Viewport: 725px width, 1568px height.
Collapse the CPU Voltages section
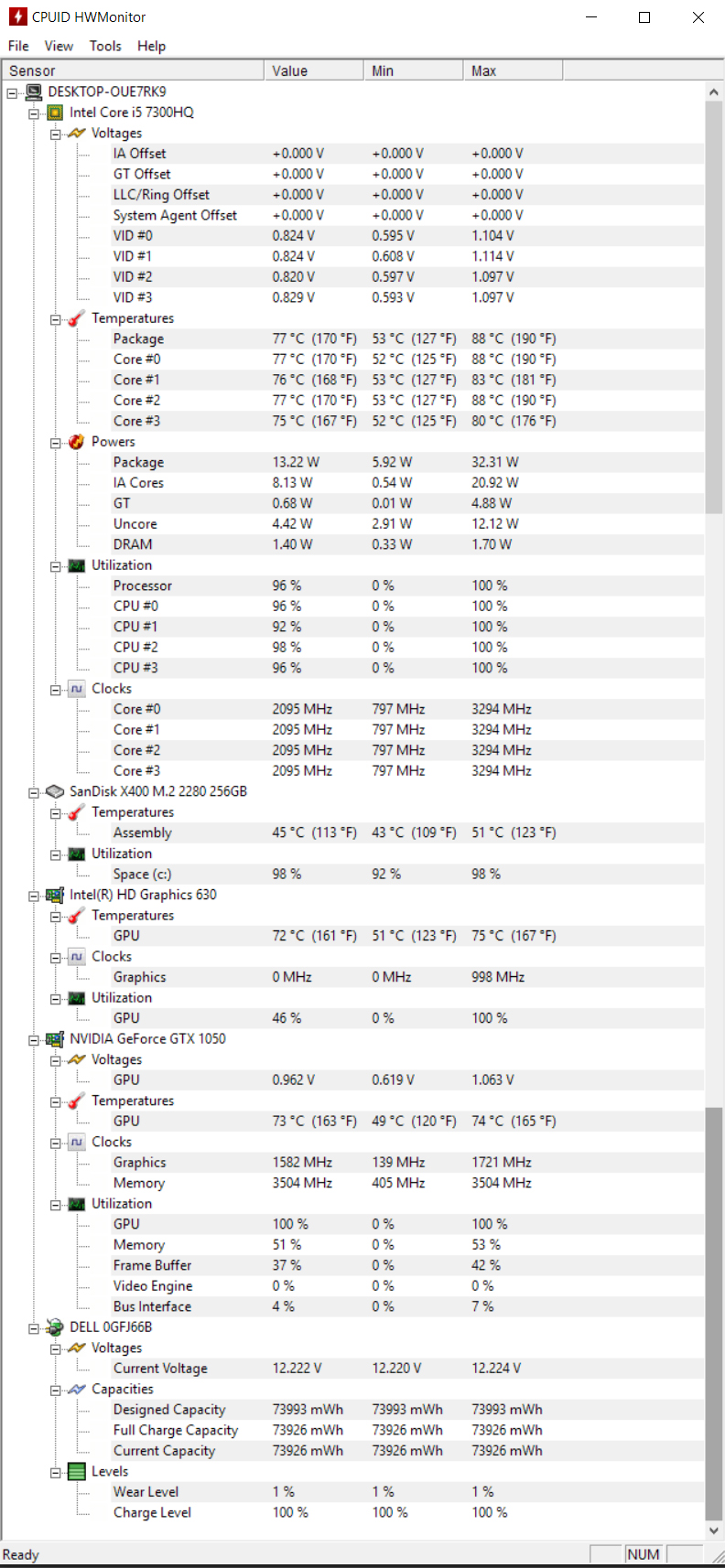click(56, 134)
